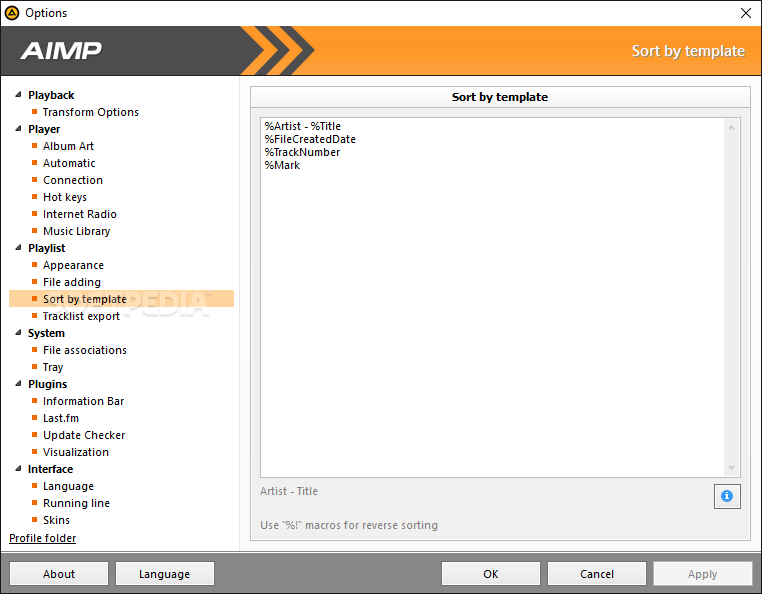Confirm with the OK button

[491, 574]
